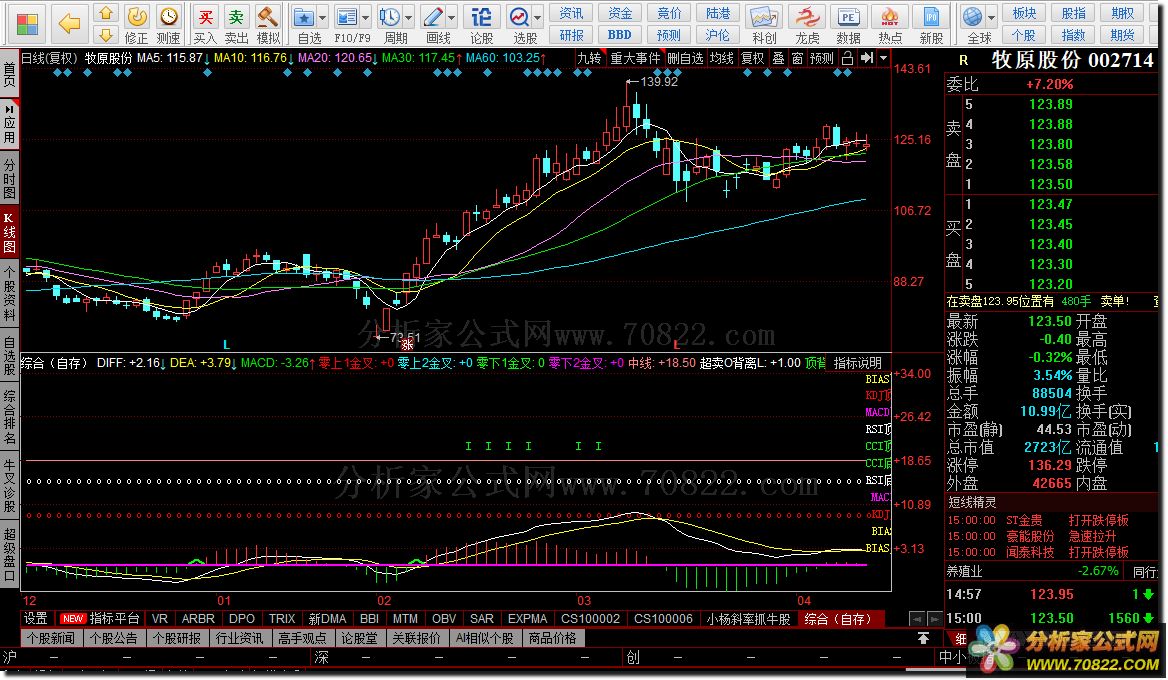Click the yellow up arrow icon
This screenshot has height=680, width=1168.
pyautogui.click(x=106, y=13)
